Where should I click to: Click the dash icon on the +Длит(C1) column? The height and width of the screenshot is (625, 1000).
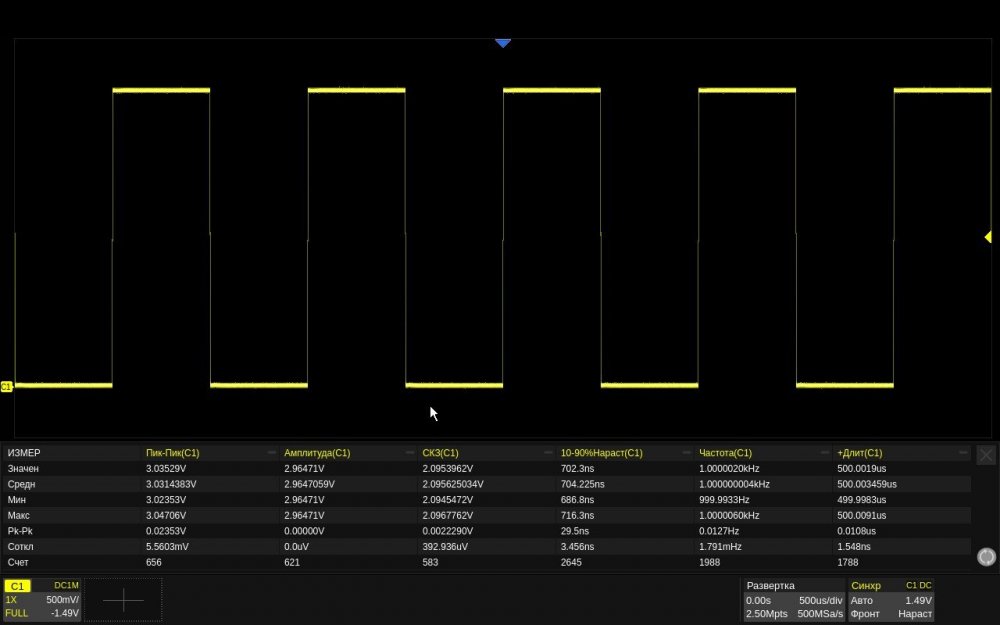(x=964, y=453)
